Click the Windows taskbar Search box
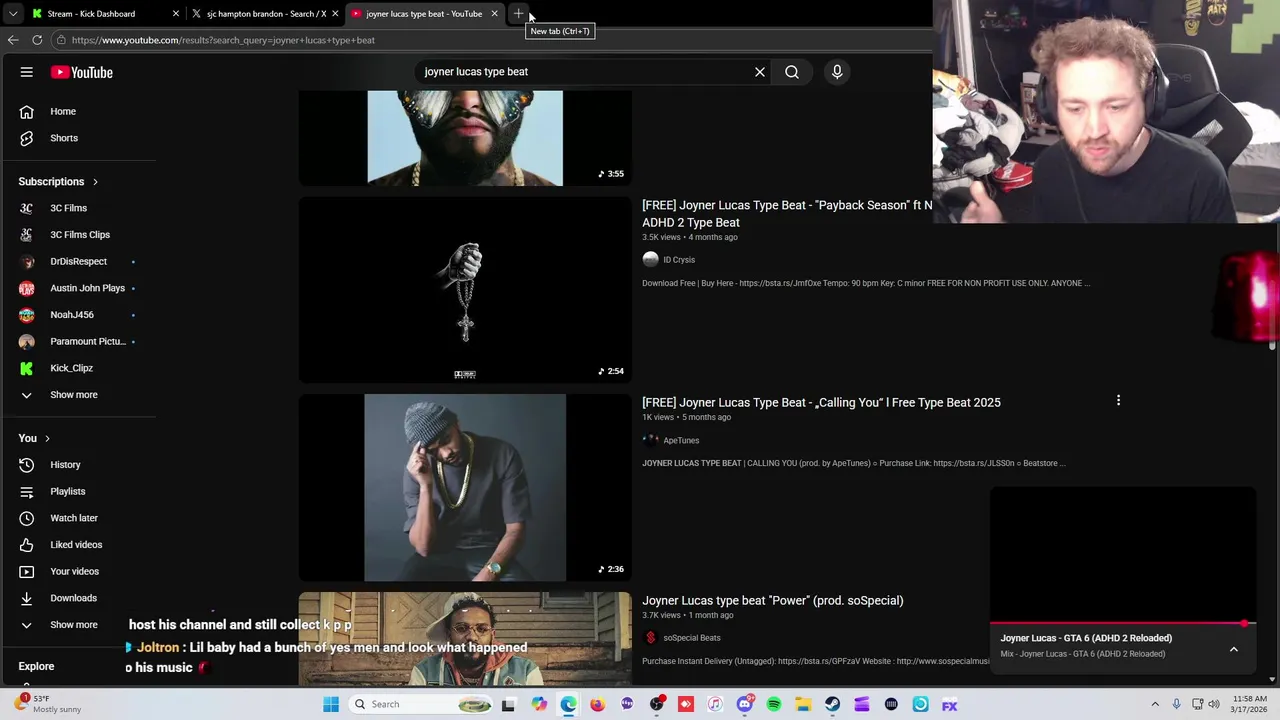 [x=420, y=704]
